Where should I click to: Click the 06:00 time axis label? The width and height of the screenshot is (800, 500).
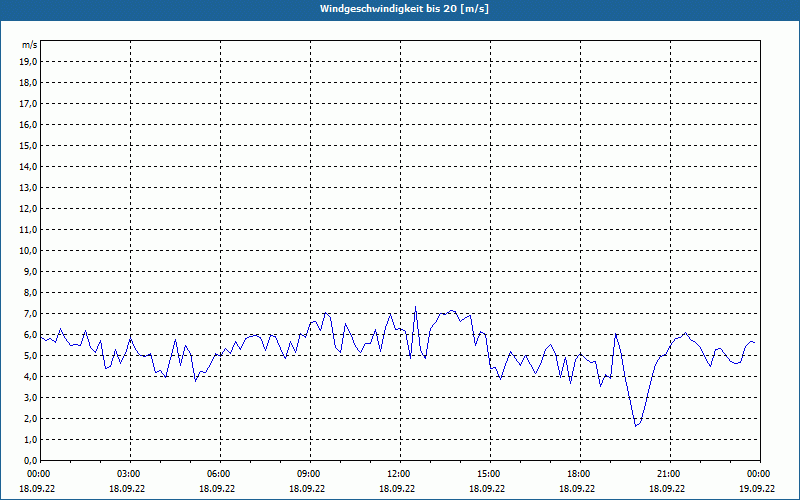(x=219, y=474)
